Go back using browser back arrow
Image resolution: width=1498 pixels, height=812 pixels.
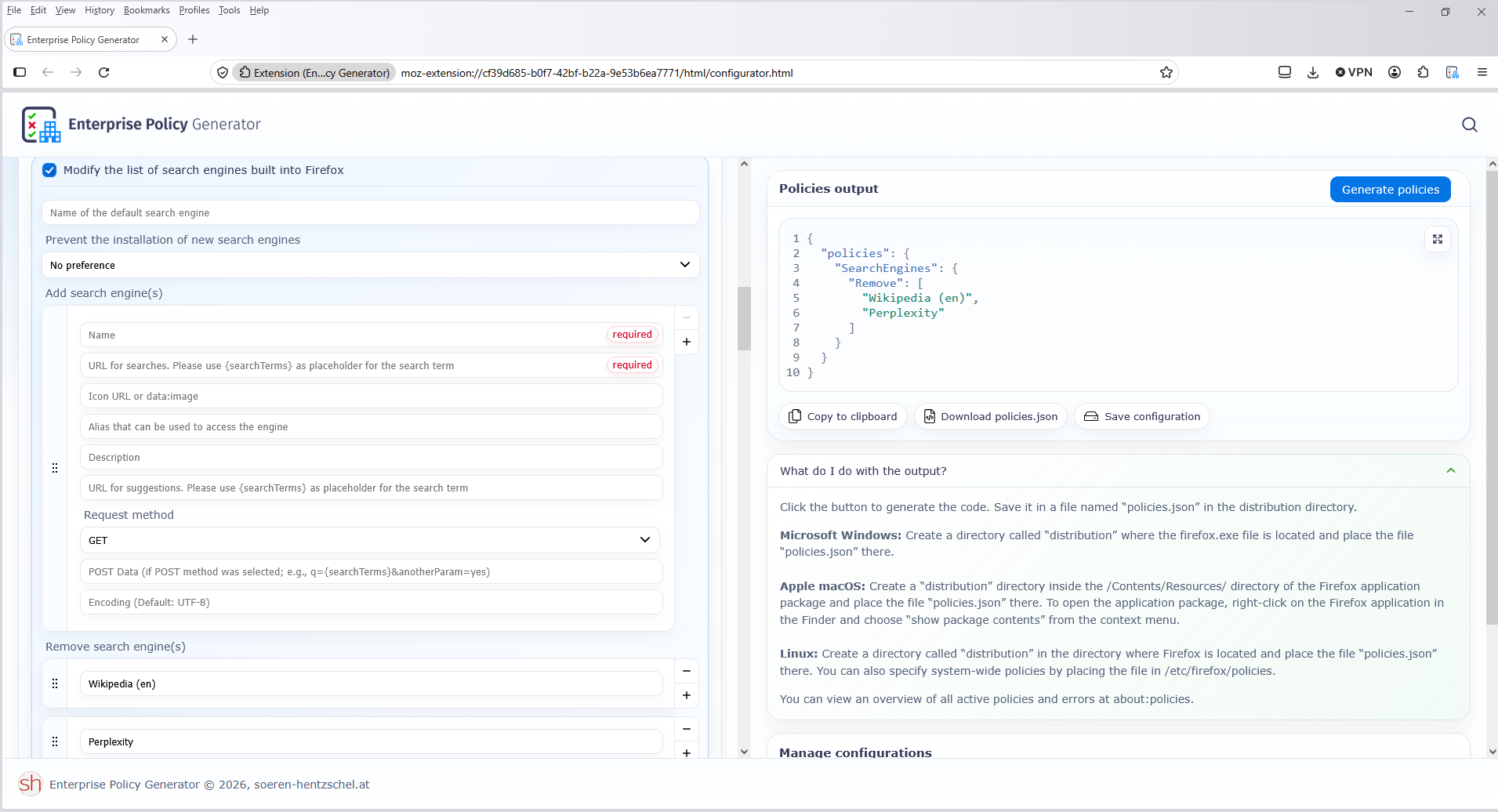click(x=48, y=72)
